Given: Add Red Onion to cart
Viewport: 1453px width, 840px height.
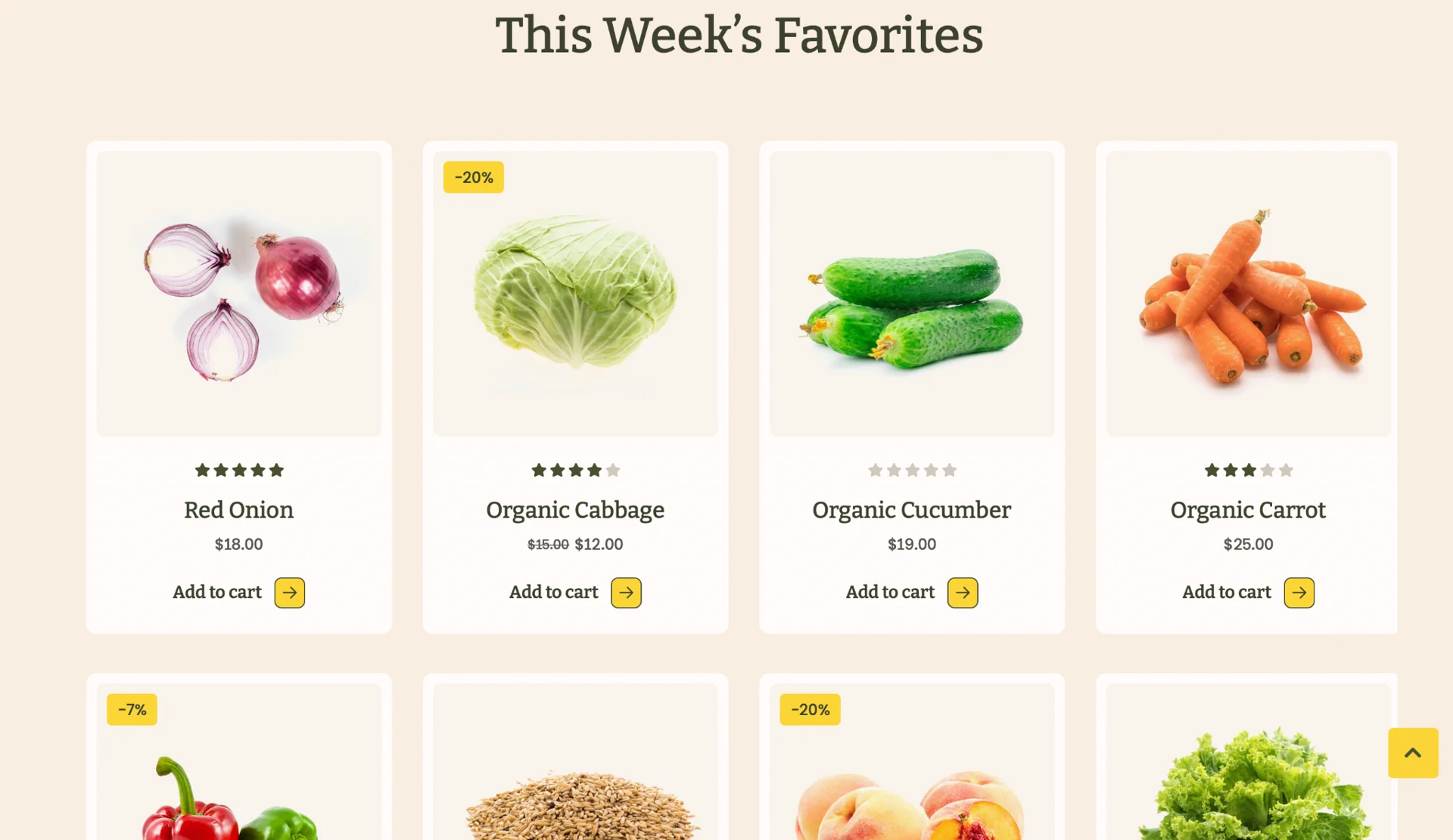Looking at the screenshot, I should point(217,592).
